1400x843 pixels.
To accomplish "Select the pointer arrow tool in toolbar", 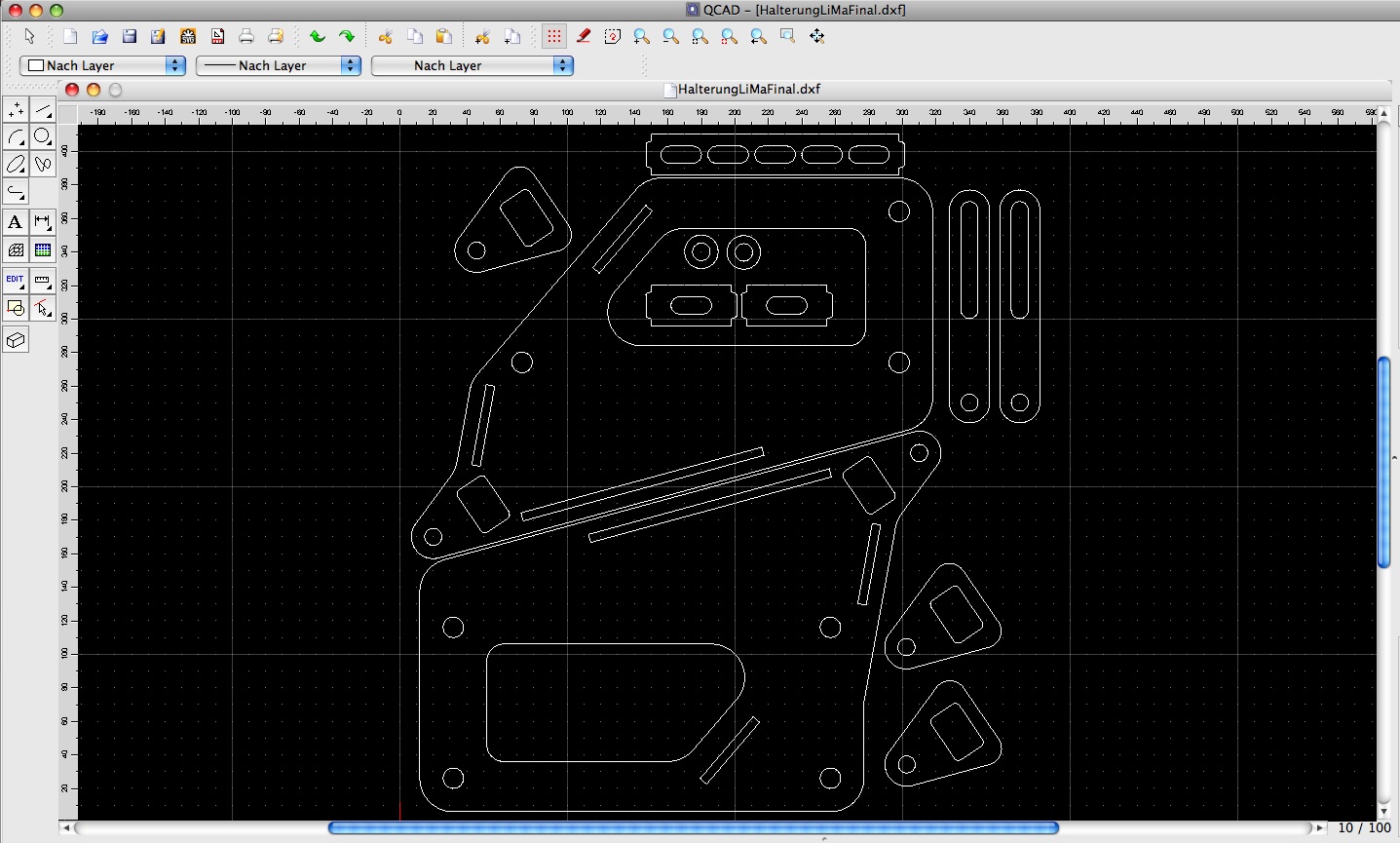I will 29,36.
